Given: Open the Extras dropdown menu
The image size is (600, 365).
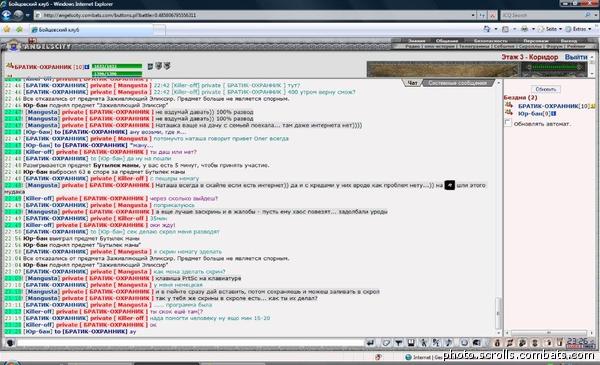Looking at the screenshot, I should click(579, 29).
